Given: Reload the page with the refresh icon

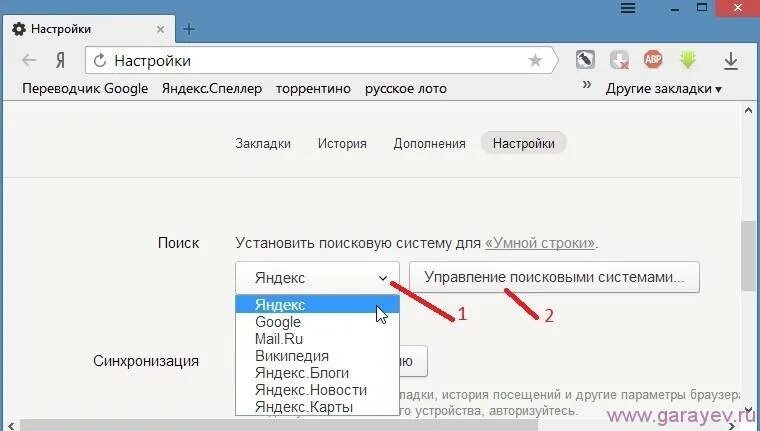Looking at the screenshot, I should pos(100,61).
